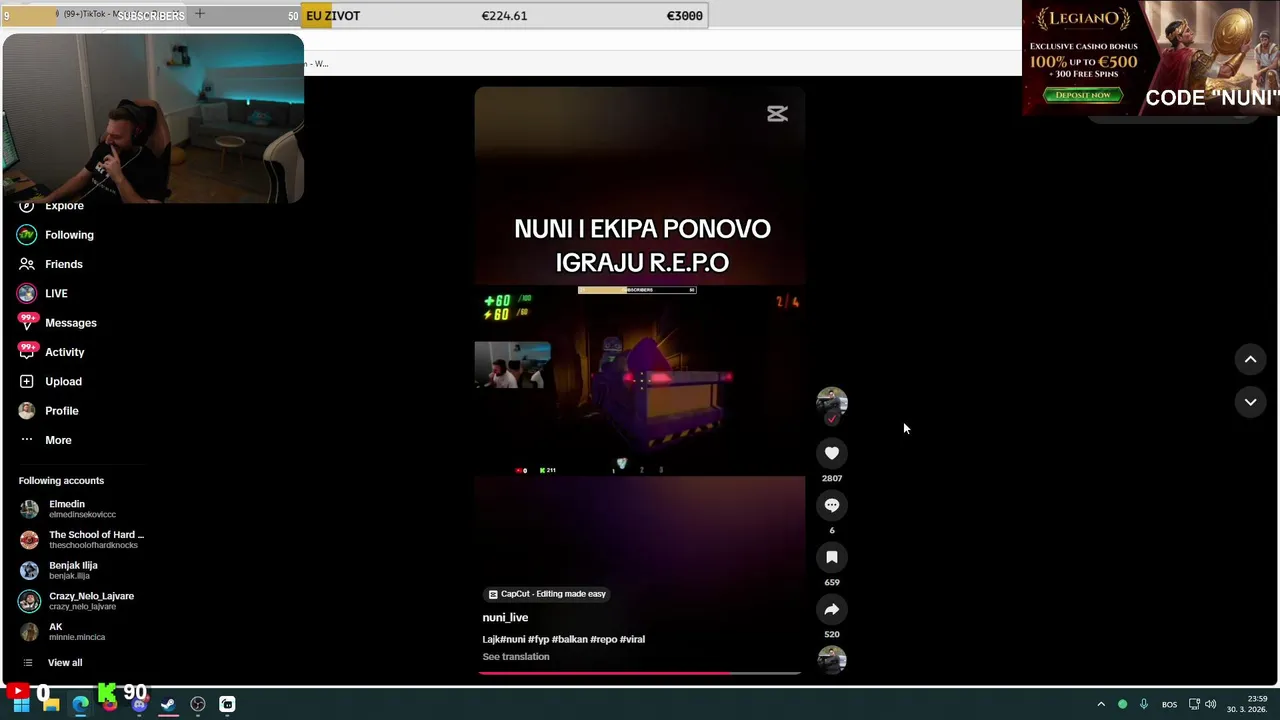This screenshot has width=1280, height=720.
Task: Open the white app icon after OBS on the taskbar
Action: [x=227, y=704]
